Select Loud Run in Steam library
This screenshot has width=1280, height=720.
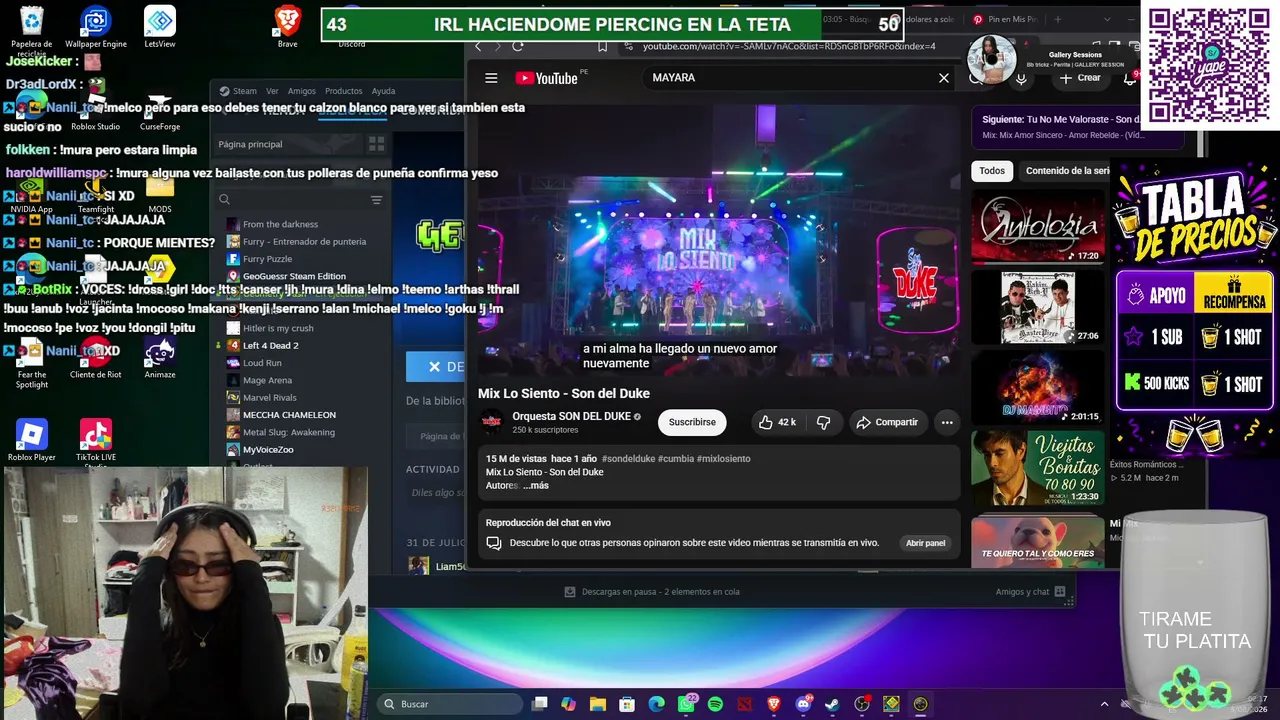262,363
